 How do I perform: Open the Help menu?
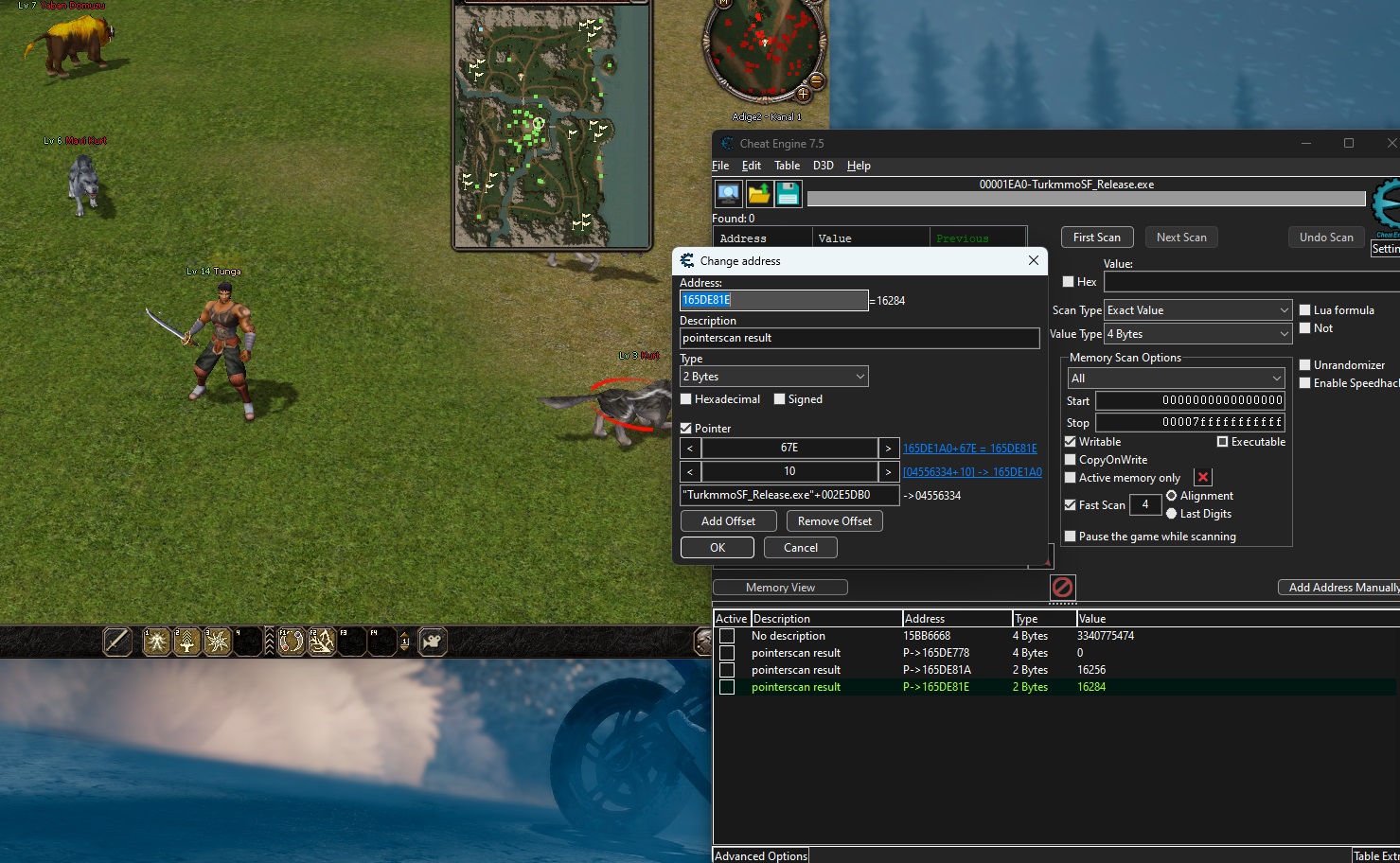(859, 166)
